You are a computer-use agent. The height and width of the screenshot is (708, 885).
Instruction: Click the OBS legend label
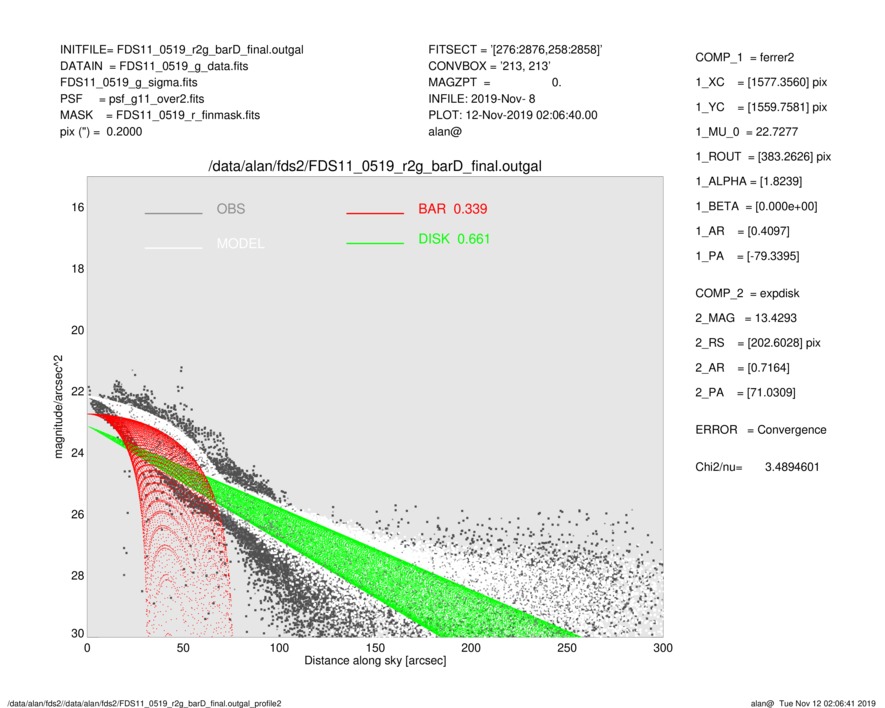(231, 209)
